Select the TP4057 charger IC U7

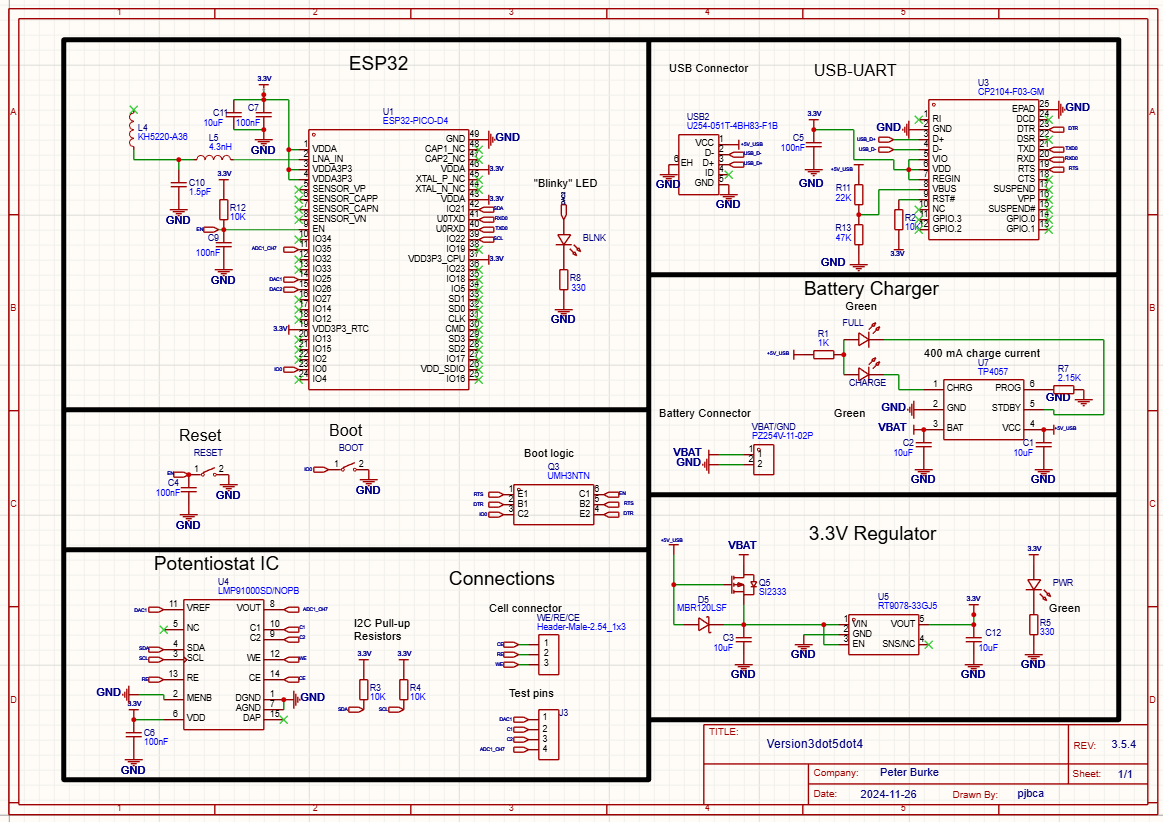point(984,409)
